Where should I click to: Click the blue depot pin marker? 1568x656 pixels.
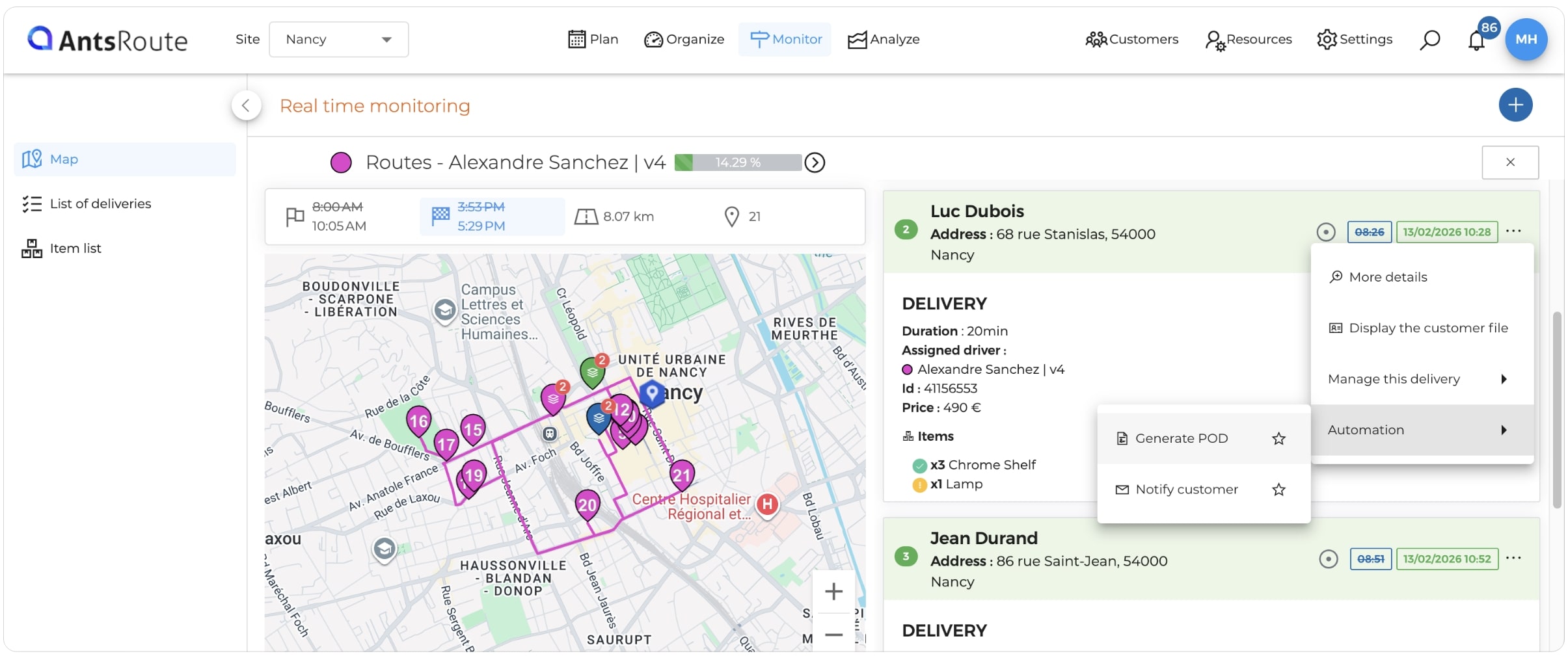[x=652, y=393]
